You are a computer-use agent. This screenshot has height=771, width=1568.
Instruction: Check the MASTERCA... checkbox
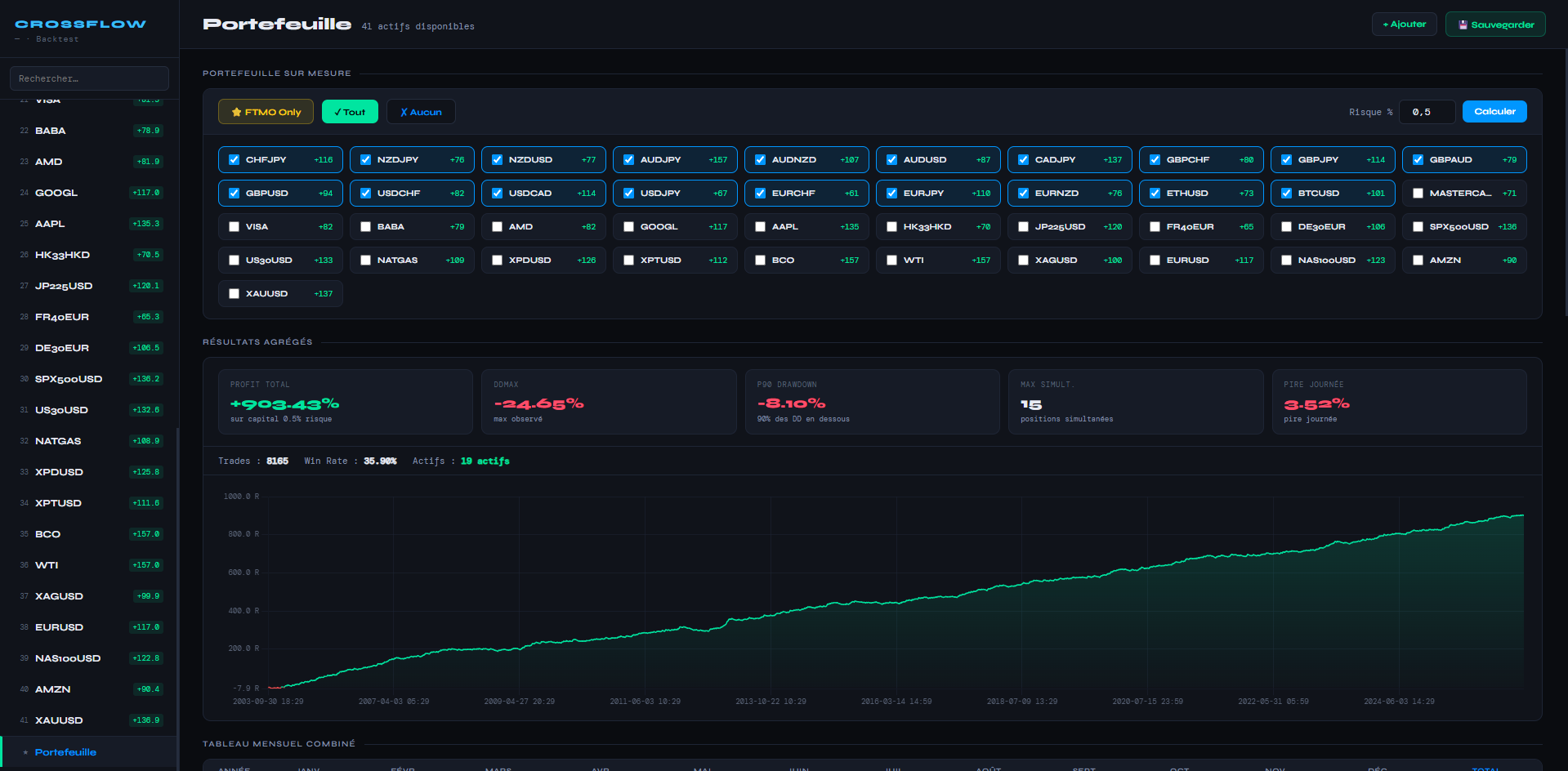point(1418,194)
